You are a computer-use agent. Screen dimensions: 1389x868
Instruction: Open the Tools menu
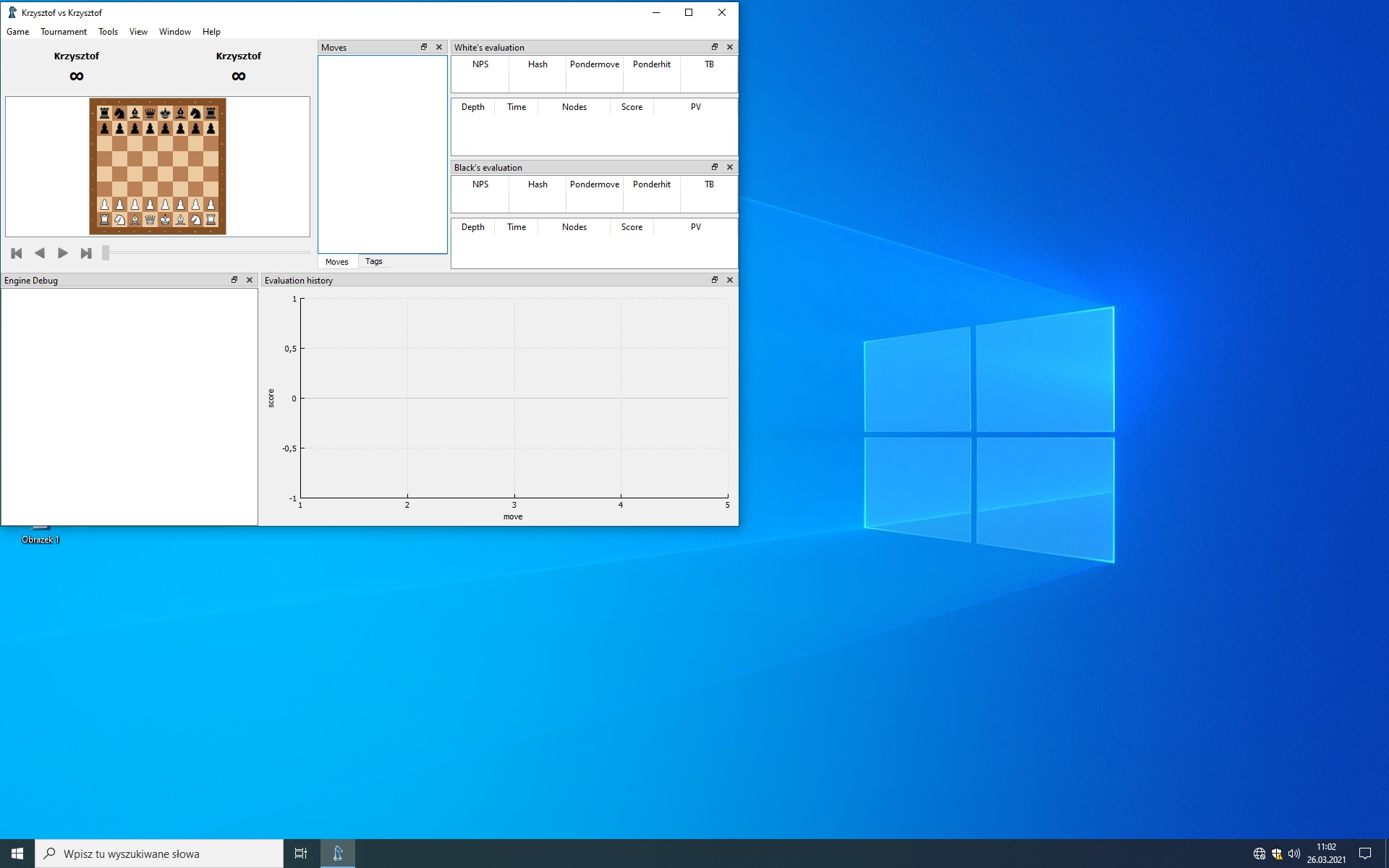click(x=108, y=32)
